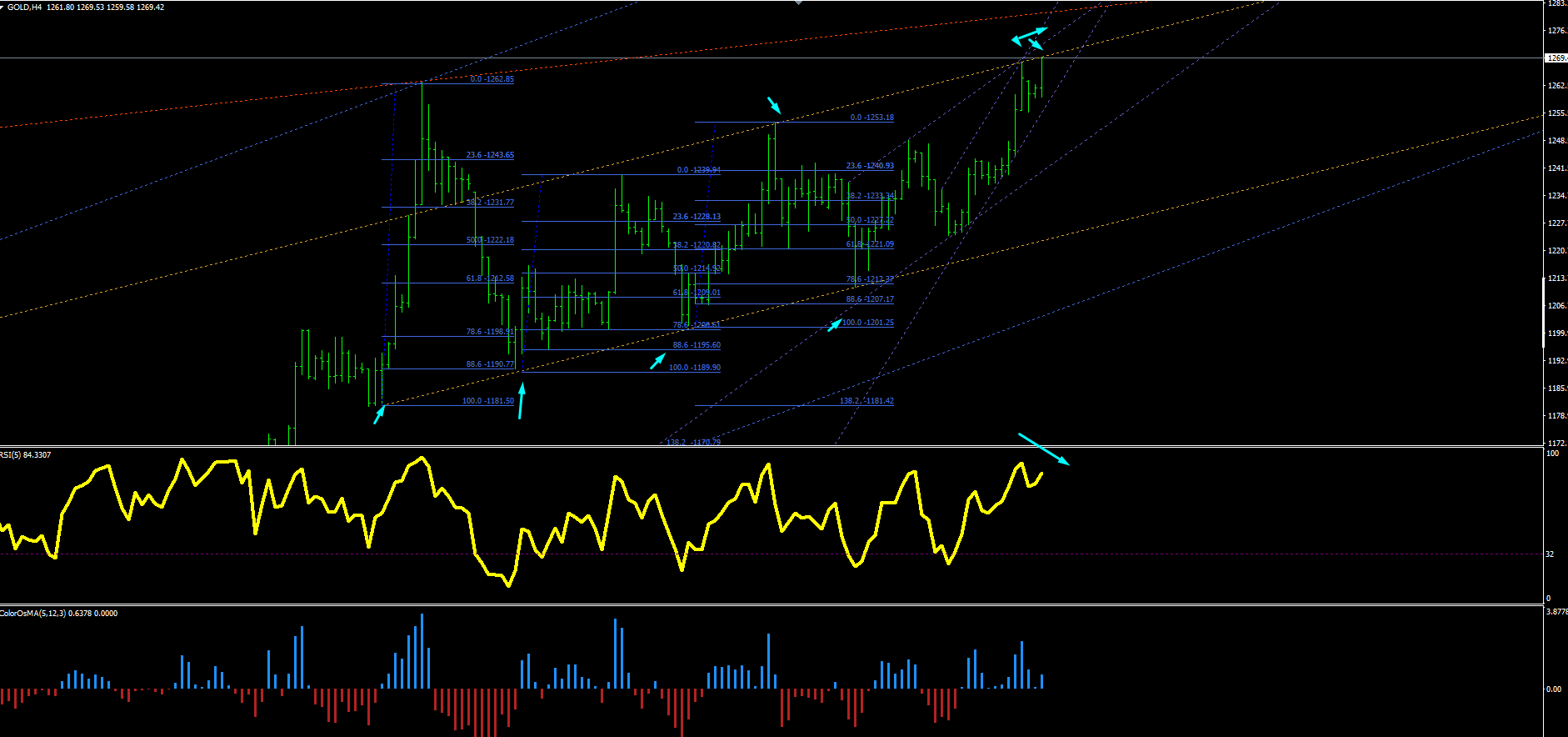This screenshot has height=737, width=1568.
Task: Click Fibonacci label 50.0 -1227.22
Action: (x=870, y=220)
